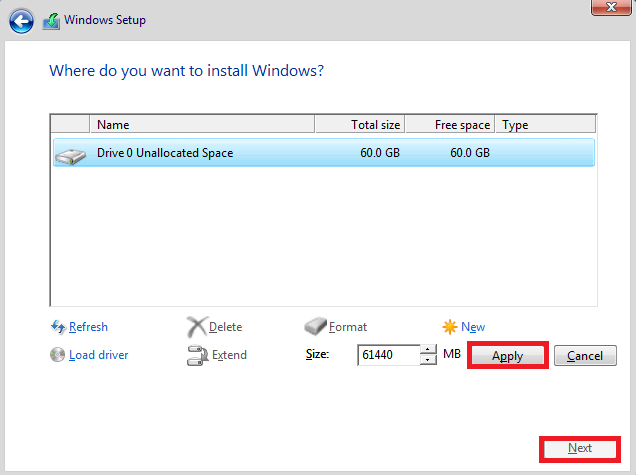The width and height of the screenshot is (636, 475).
Task: Click the Type column header
Action: click(546, 125)
